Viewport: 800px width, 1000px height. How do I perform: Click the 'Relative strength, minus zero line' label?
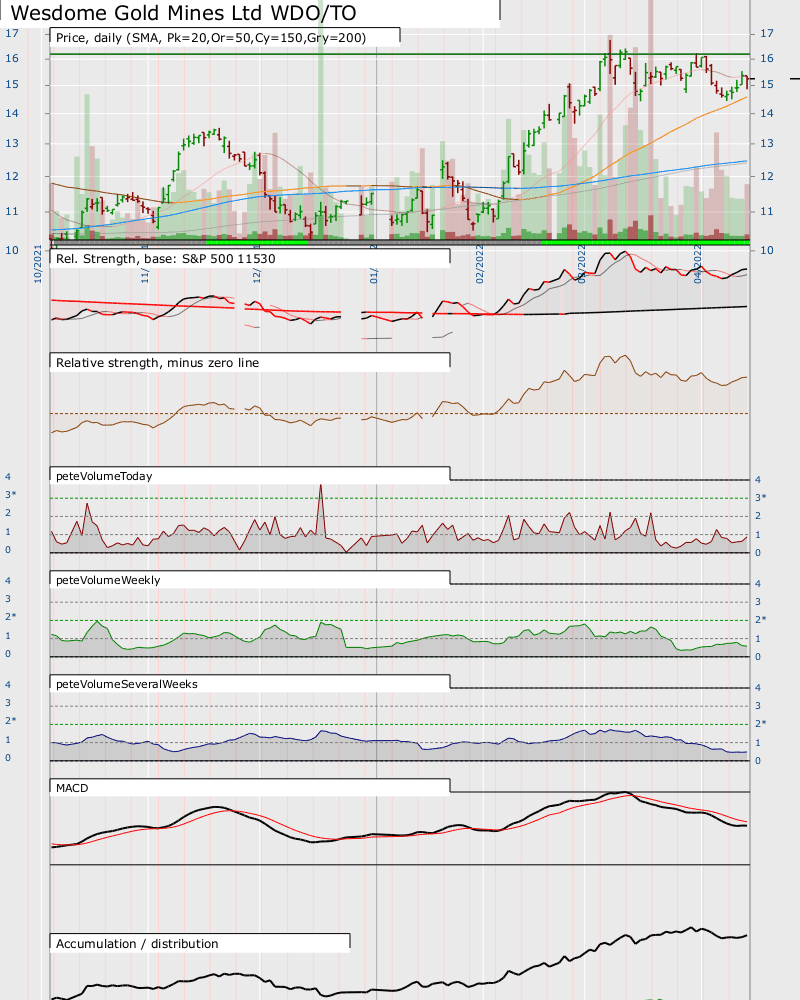pyautogui.click(x=158, y=363)
